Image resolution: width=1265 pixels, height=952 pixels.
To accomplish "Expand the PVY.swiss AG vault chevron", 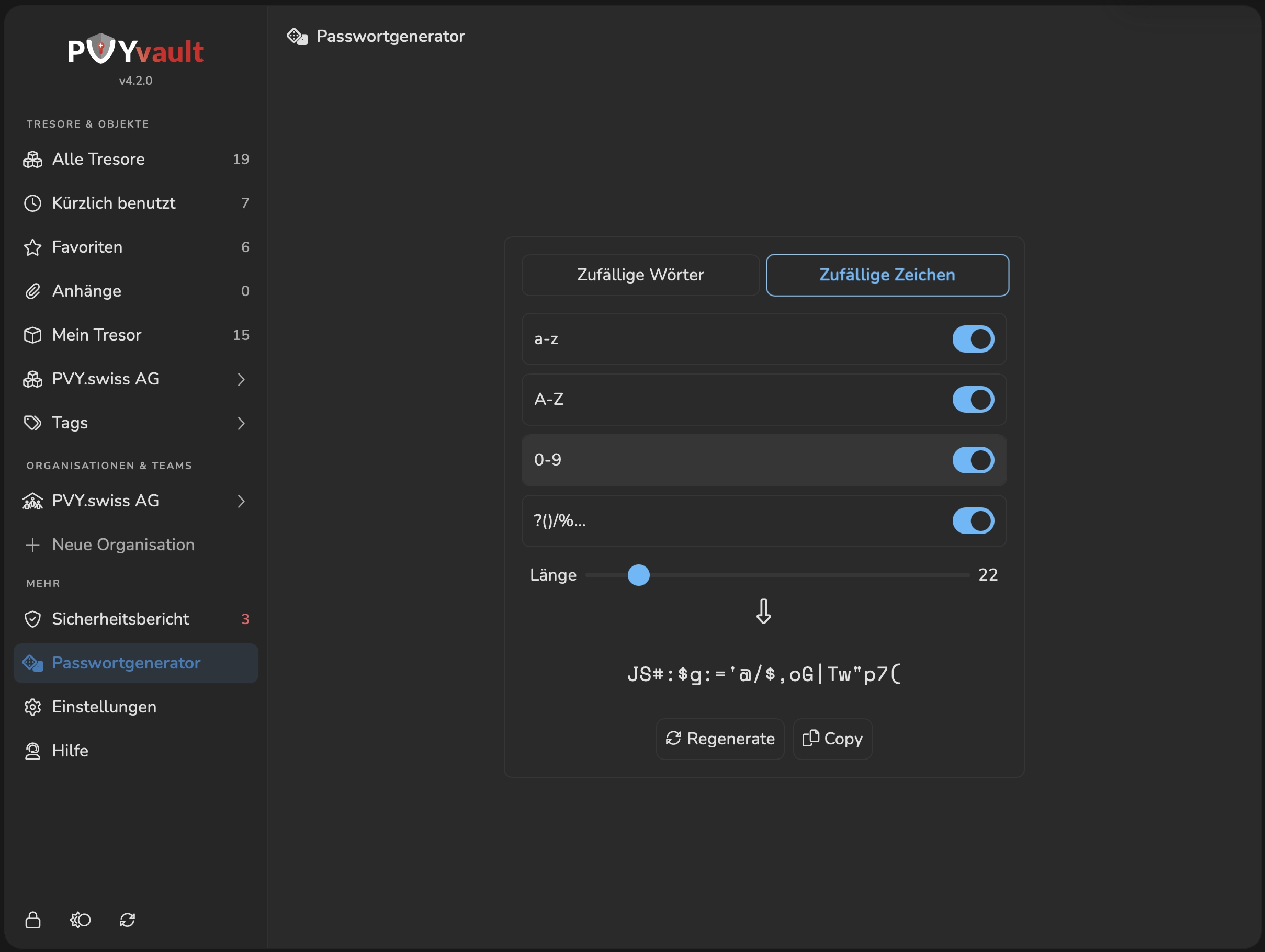I will pyautogui.click(x=241, y=379).
